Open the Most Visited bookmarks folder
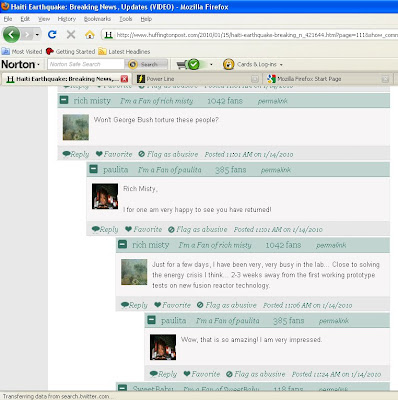 pos(22,52)
